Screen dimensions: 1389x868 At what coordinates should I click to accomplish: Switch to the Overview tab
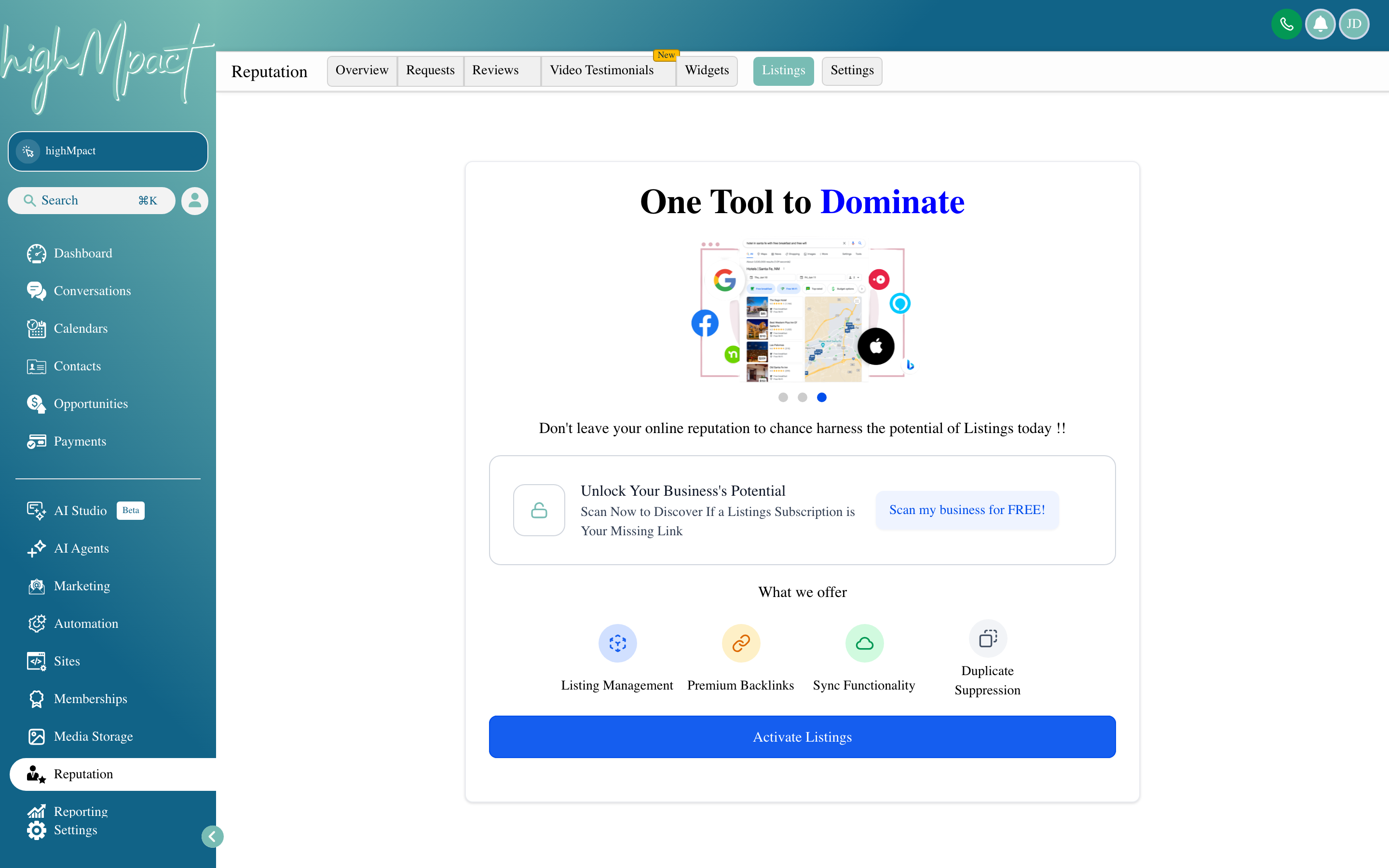pyautogui.click(x=362, y=70)
